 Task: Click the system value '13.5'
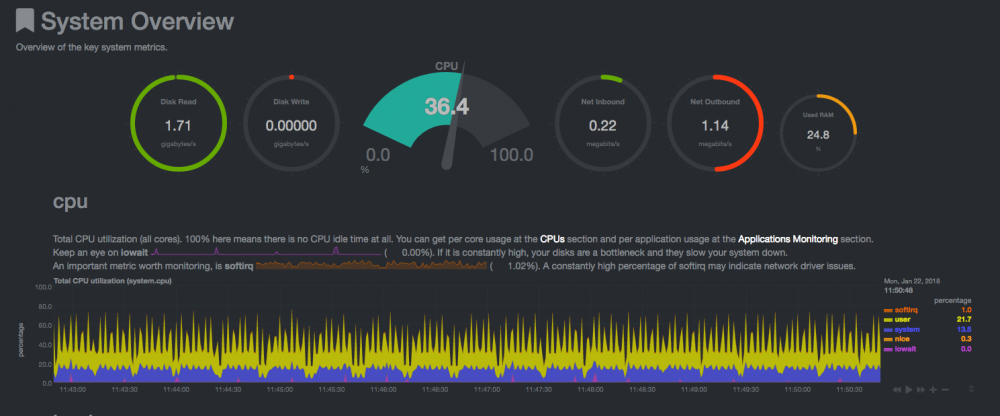pos(964,330)
